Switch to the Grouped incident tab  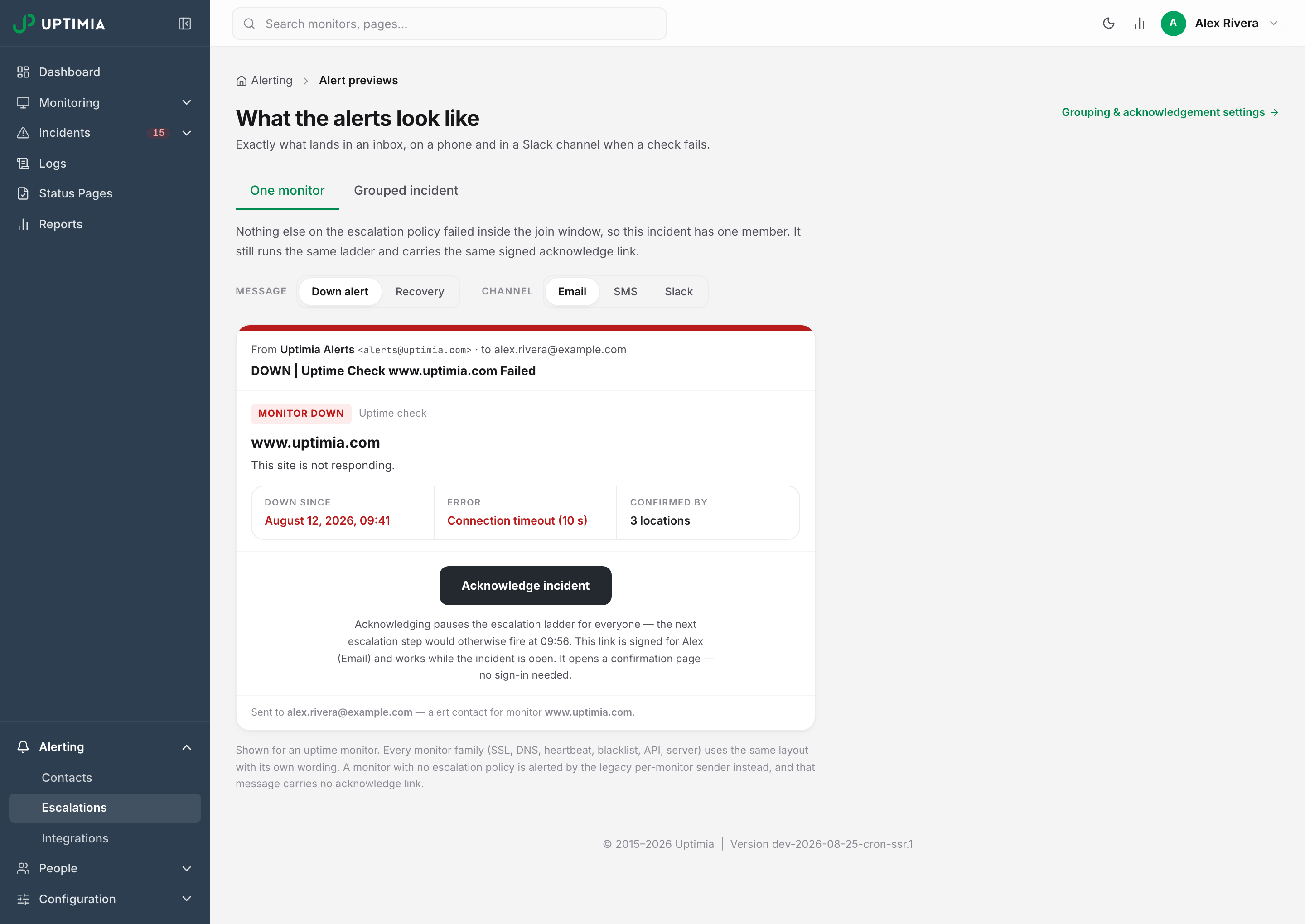(x=406, y=191)
